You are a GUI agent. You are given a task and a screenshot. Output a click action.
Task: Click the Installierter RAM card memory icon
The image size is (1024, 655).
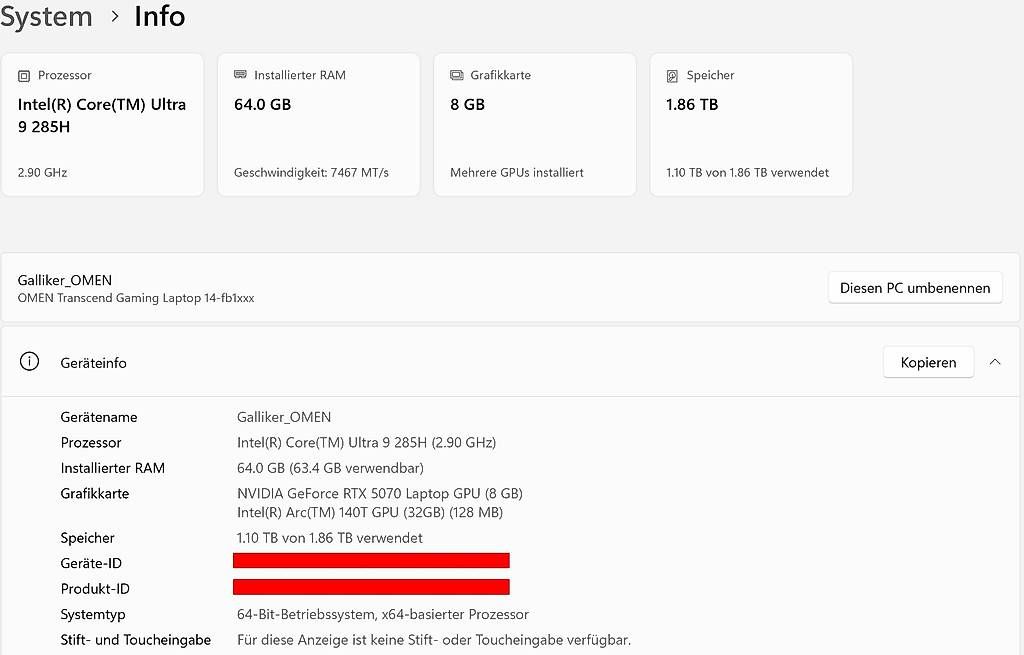[240, 74]
